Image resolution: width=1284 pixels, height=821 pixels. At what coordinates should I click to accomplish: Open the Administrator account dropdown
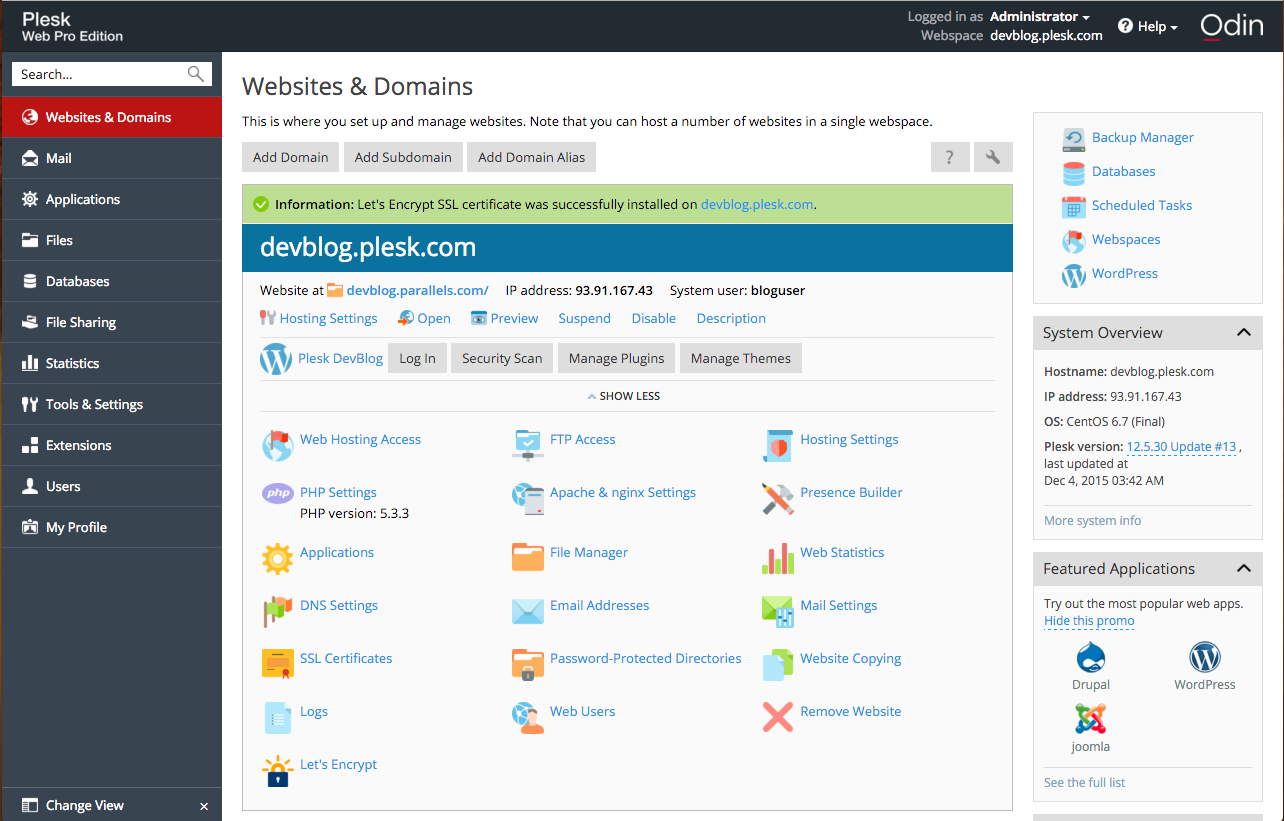[x=1040, y=17]
